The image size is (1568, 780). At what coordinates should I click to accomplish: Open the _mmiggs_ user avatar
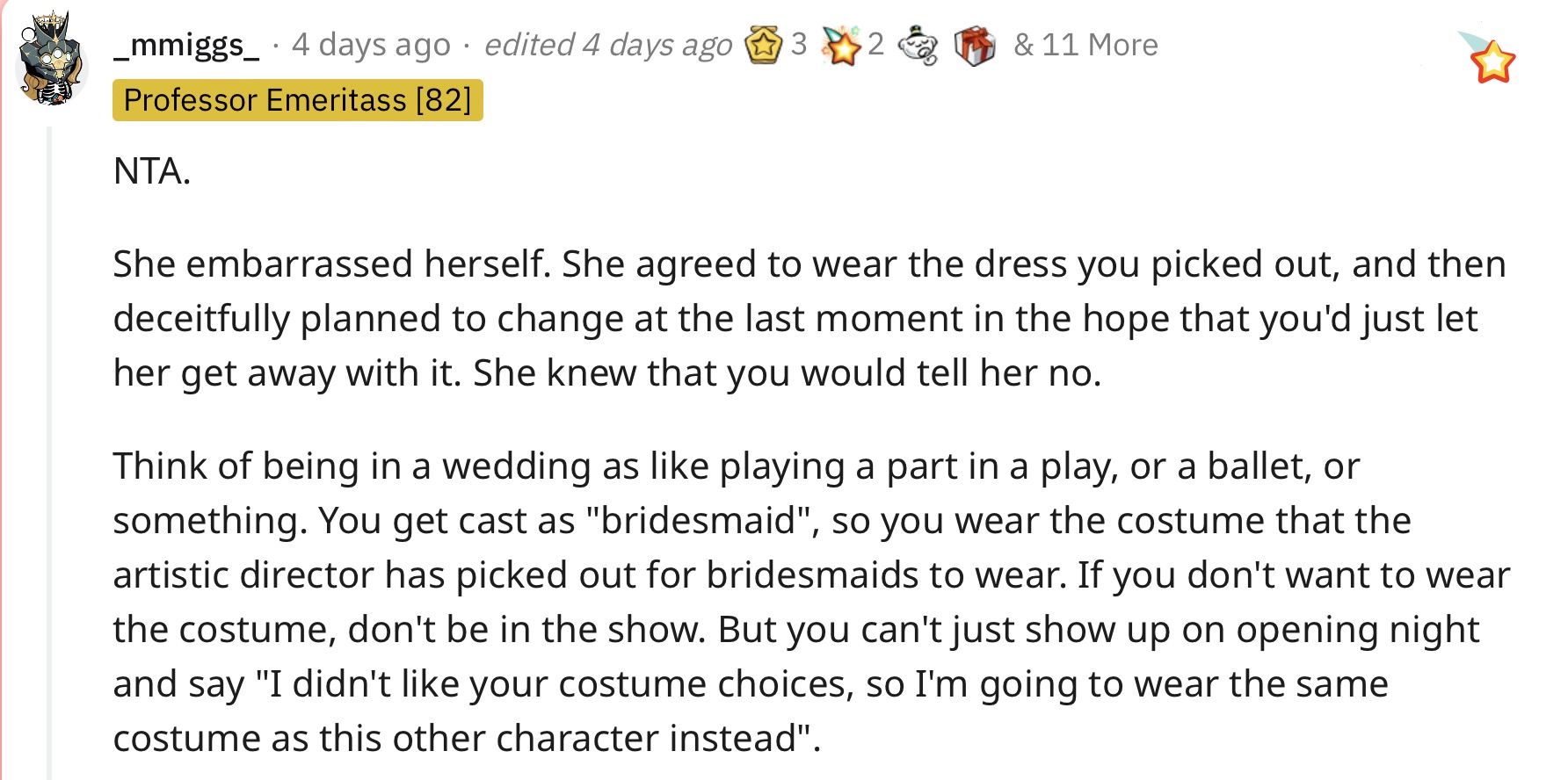(52, 59)
